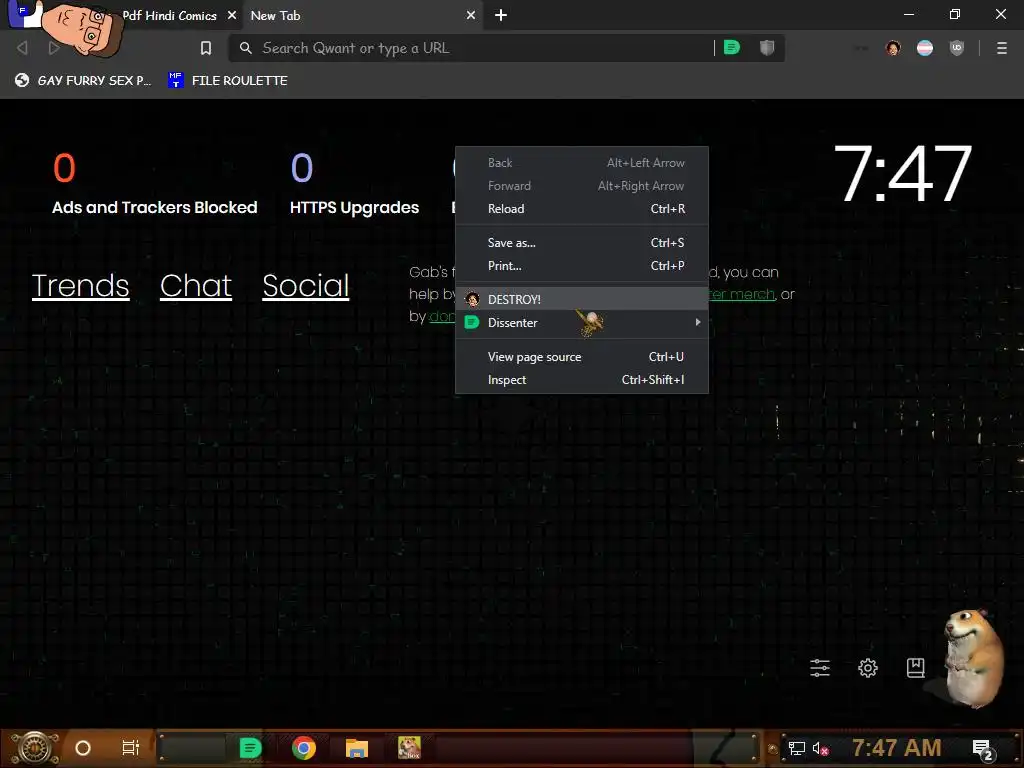Click the striped flag extension icon

click(x=925, y=48)
